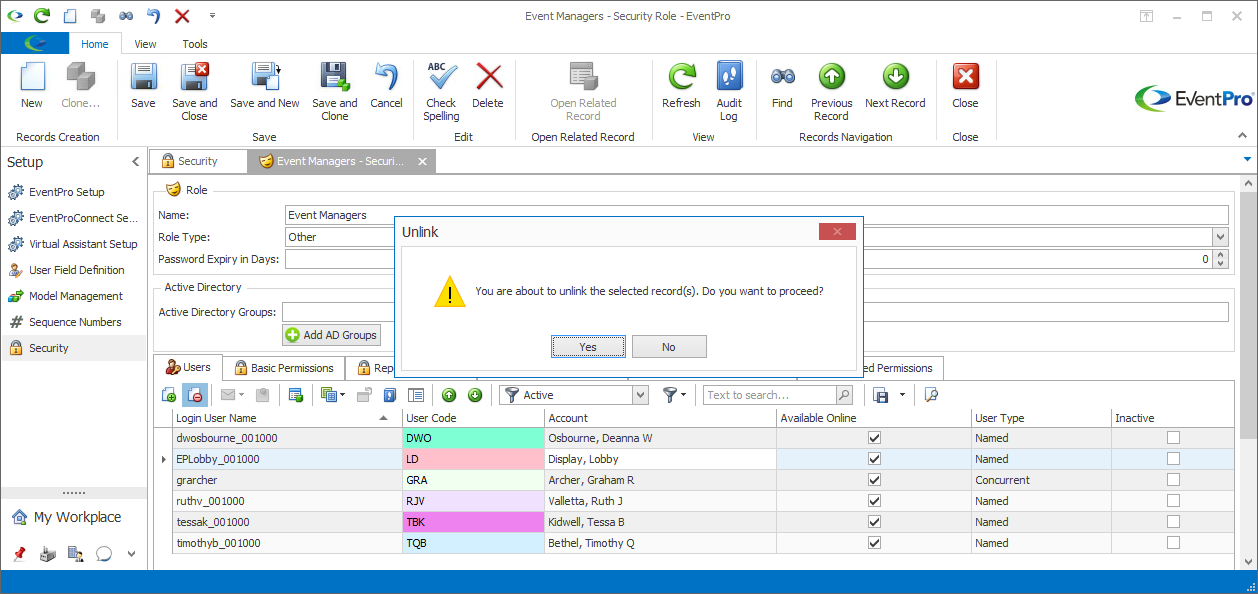Screen dimensions: 1258x594
Task: Click Add AD Groups button
Action: [x=331, y=335]
